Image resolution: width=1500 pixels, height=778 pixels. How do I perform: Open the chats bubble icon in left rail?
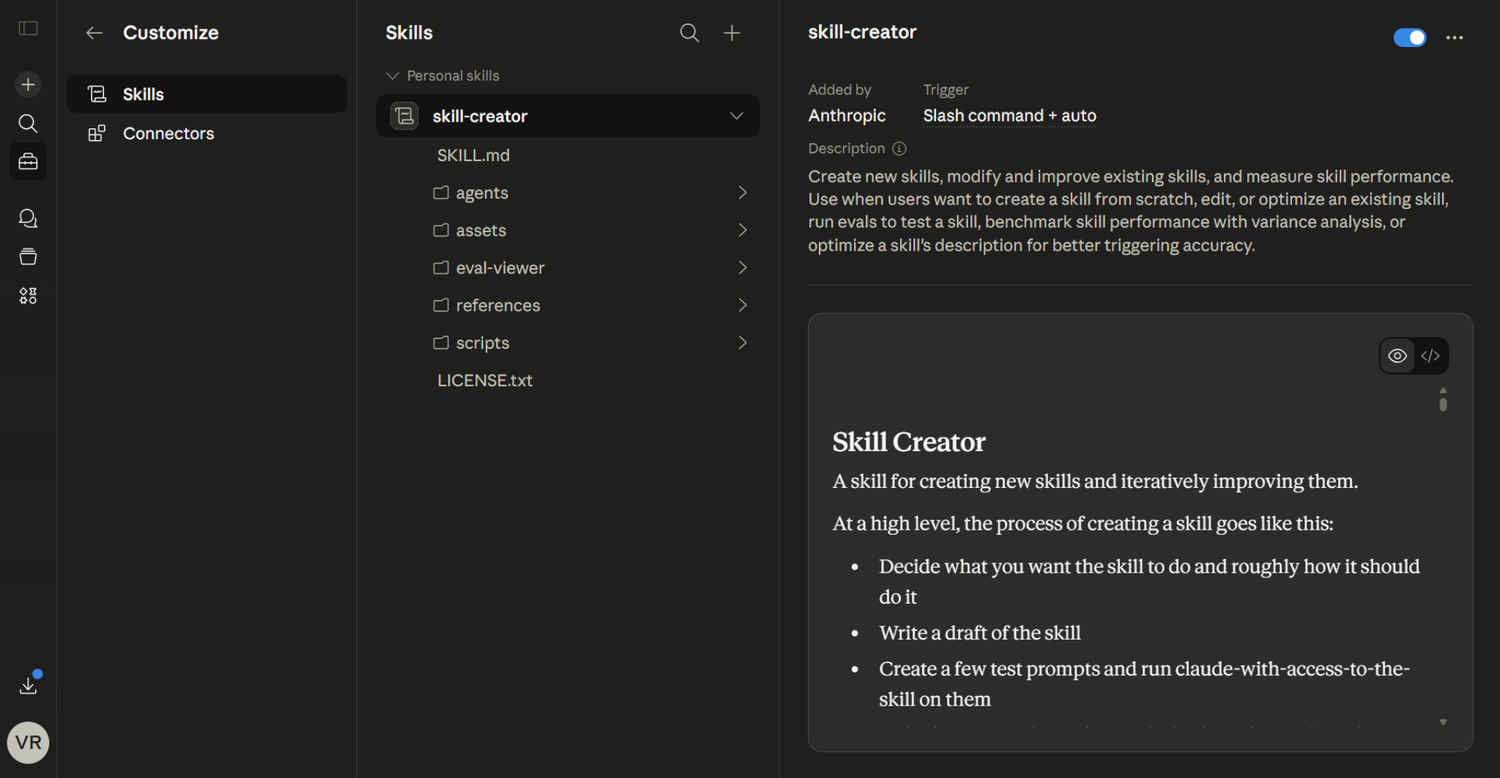pos(28,218)
